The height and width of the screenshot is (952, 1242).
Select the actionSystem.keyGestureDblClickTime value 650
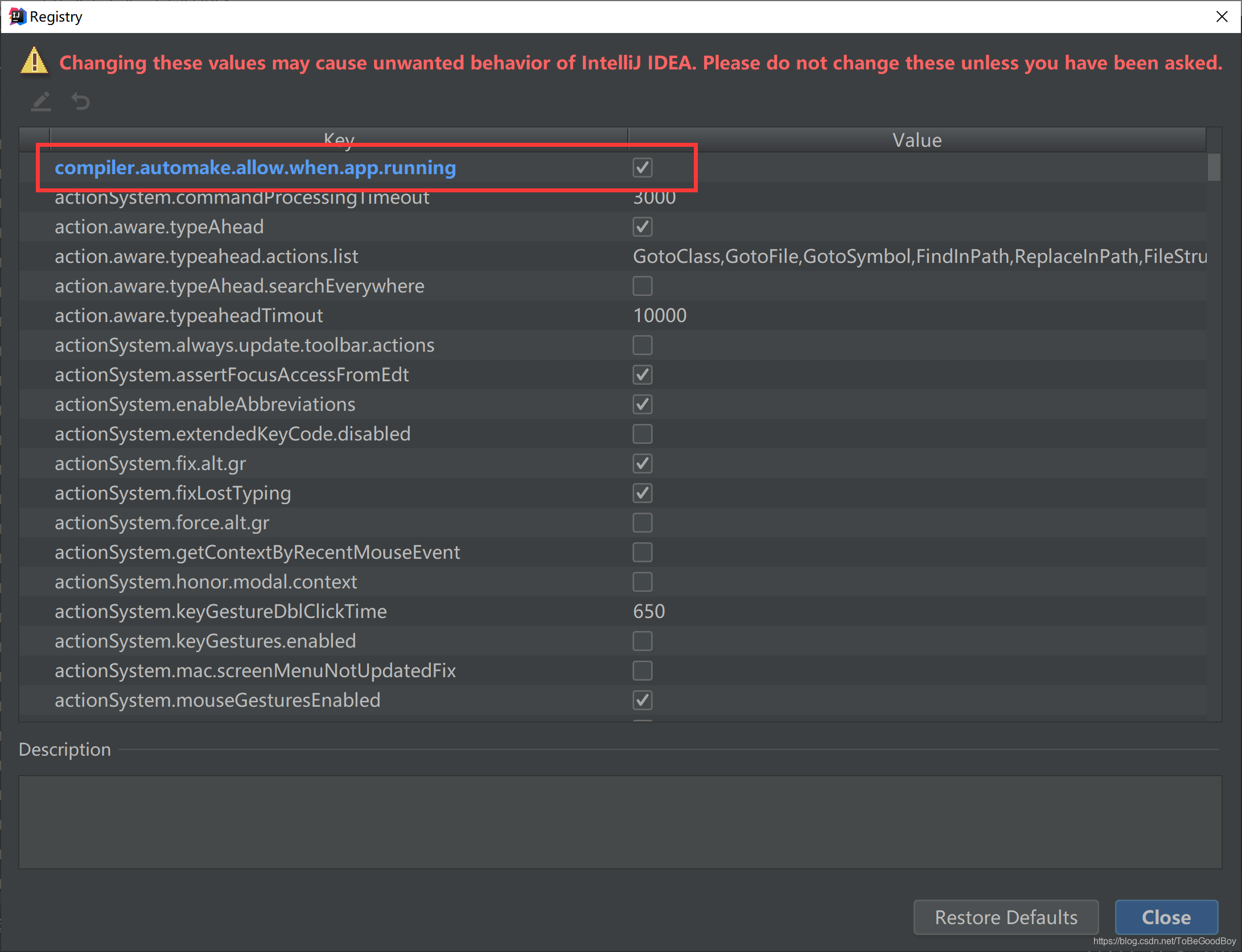click(x=649, y=612)
